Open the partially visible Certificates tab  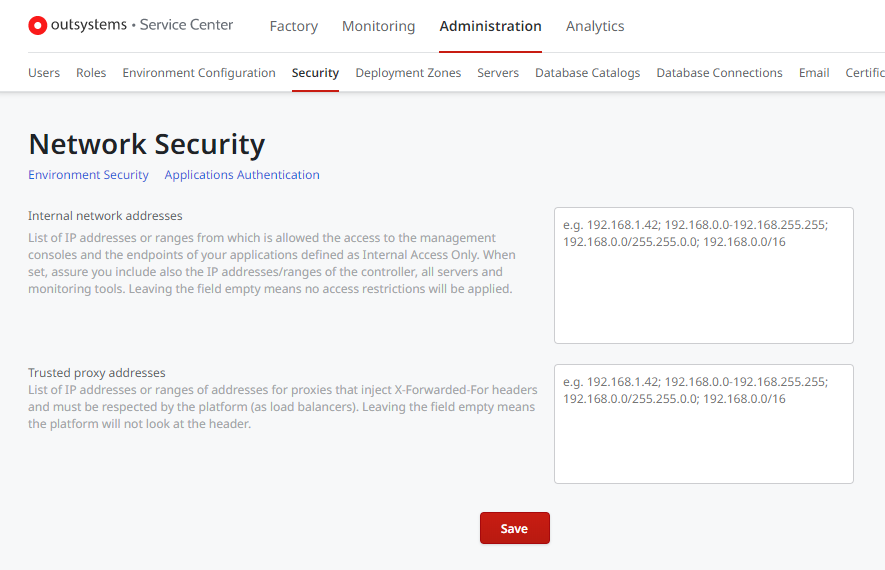coord(865,73)
